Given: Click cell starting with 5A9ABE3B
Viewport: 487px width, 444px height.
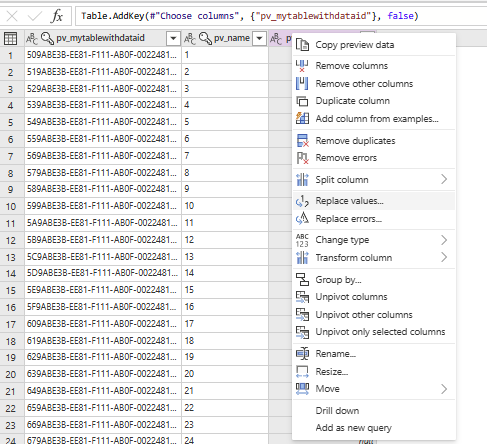Looking at the screenshot, I should pyautogui.click(x=103, y=223).
